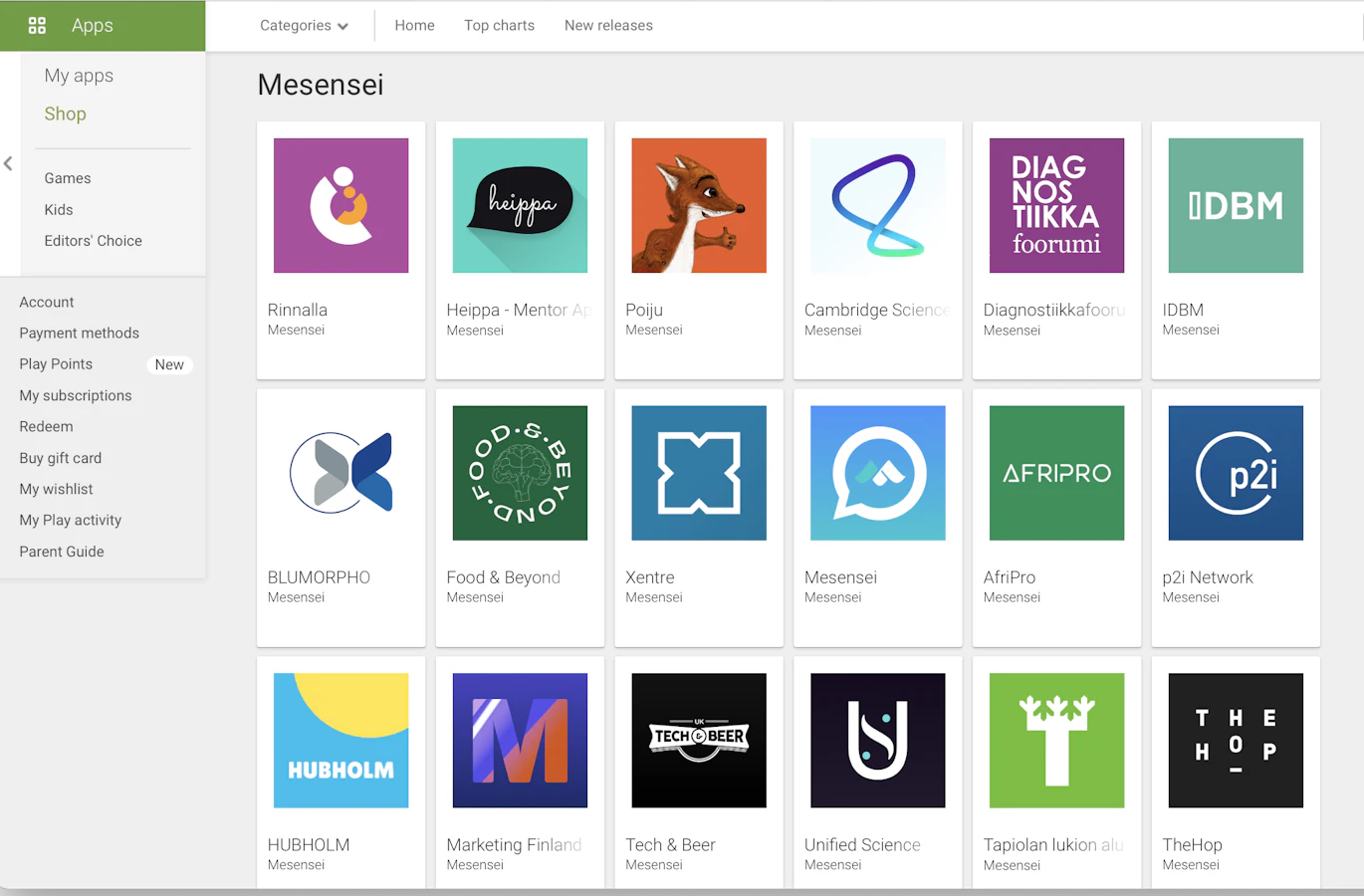This screenshot has width=1364, height=896.
Task: Open the HUBHOLM app icon
Action: coord(341,741)
